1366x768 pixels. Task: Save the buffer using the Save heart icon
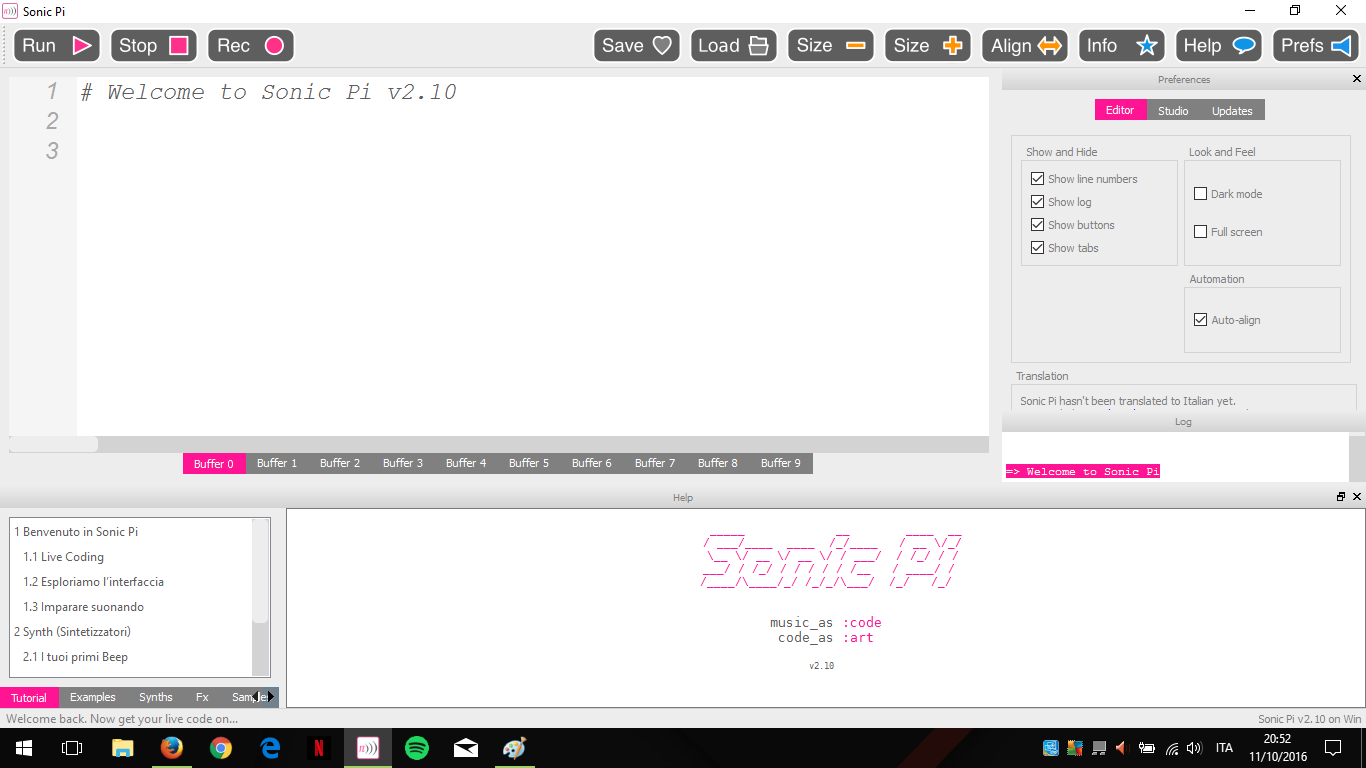point(662,45)
